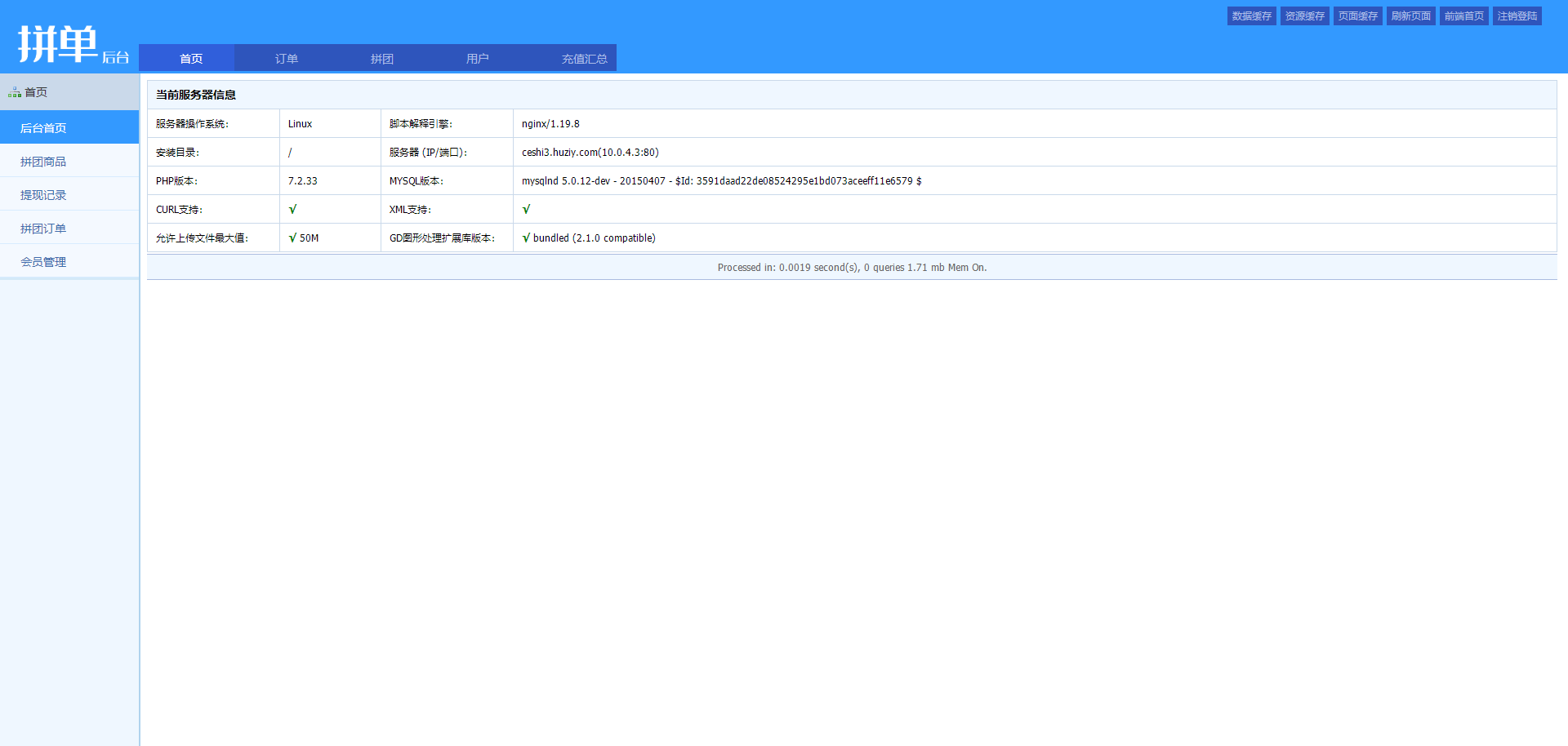Click the green checkmark for CURL支持

(x=292, y=210)
